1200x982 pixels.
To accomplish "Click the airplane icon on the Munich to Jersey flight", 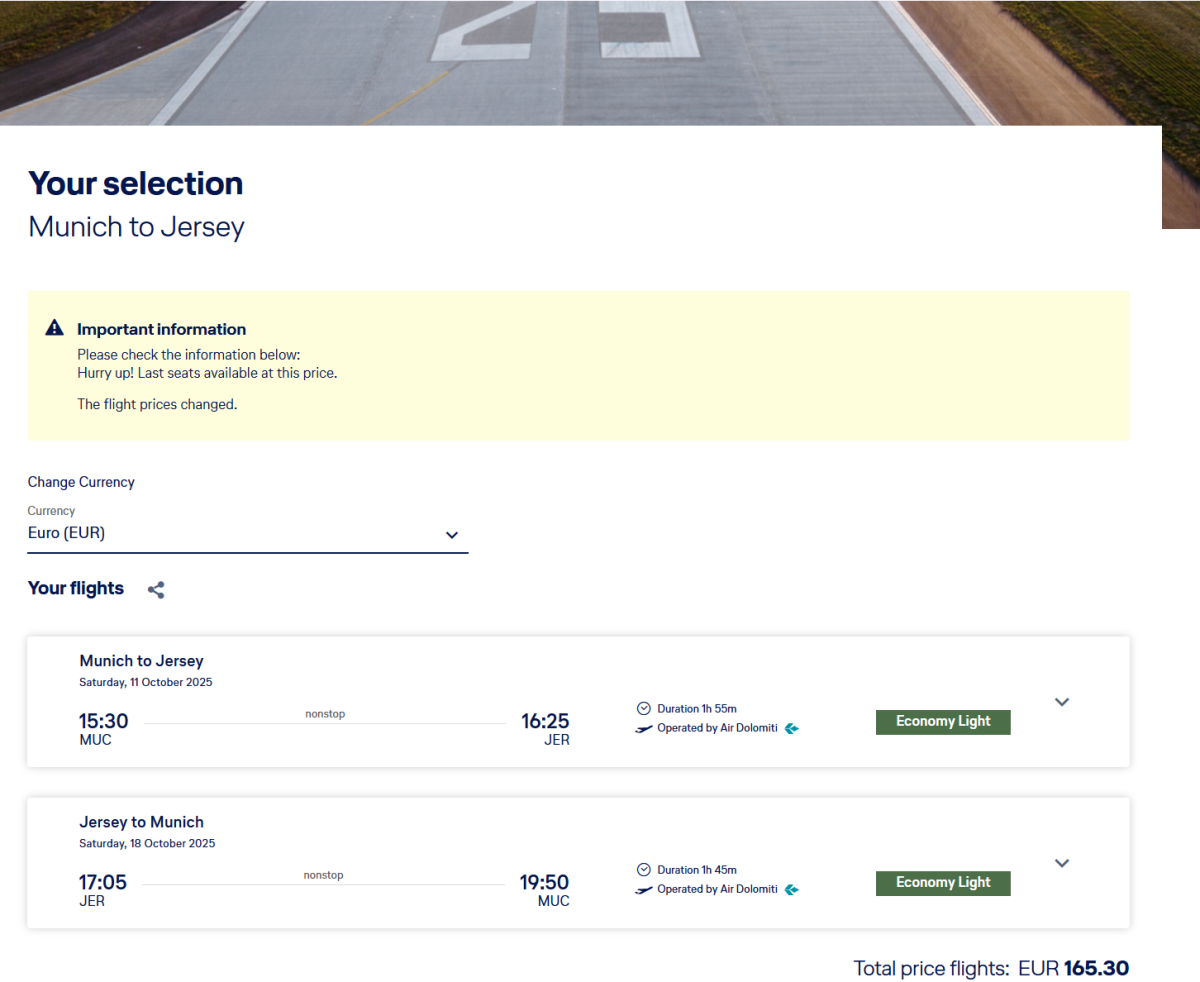I will coord(644,729).
